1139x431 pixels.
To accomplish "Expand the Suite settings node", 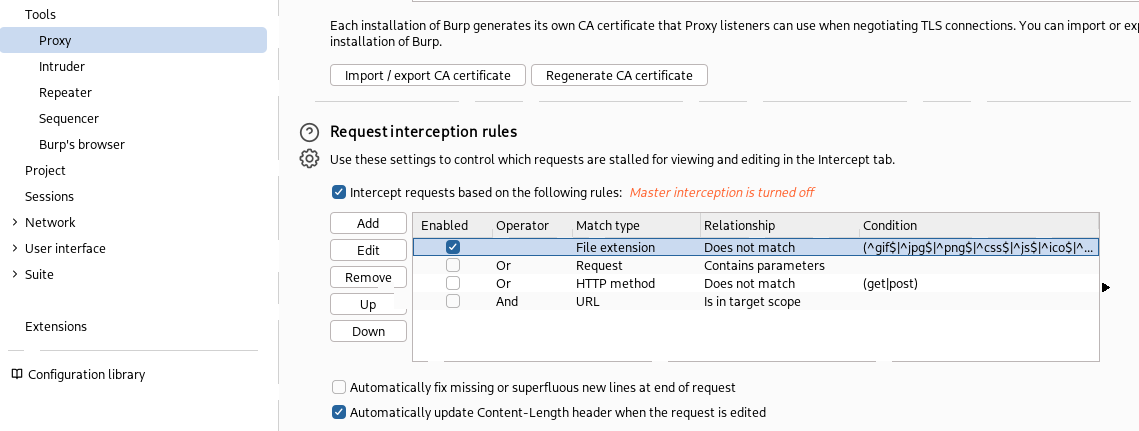I will pos(15,275).
